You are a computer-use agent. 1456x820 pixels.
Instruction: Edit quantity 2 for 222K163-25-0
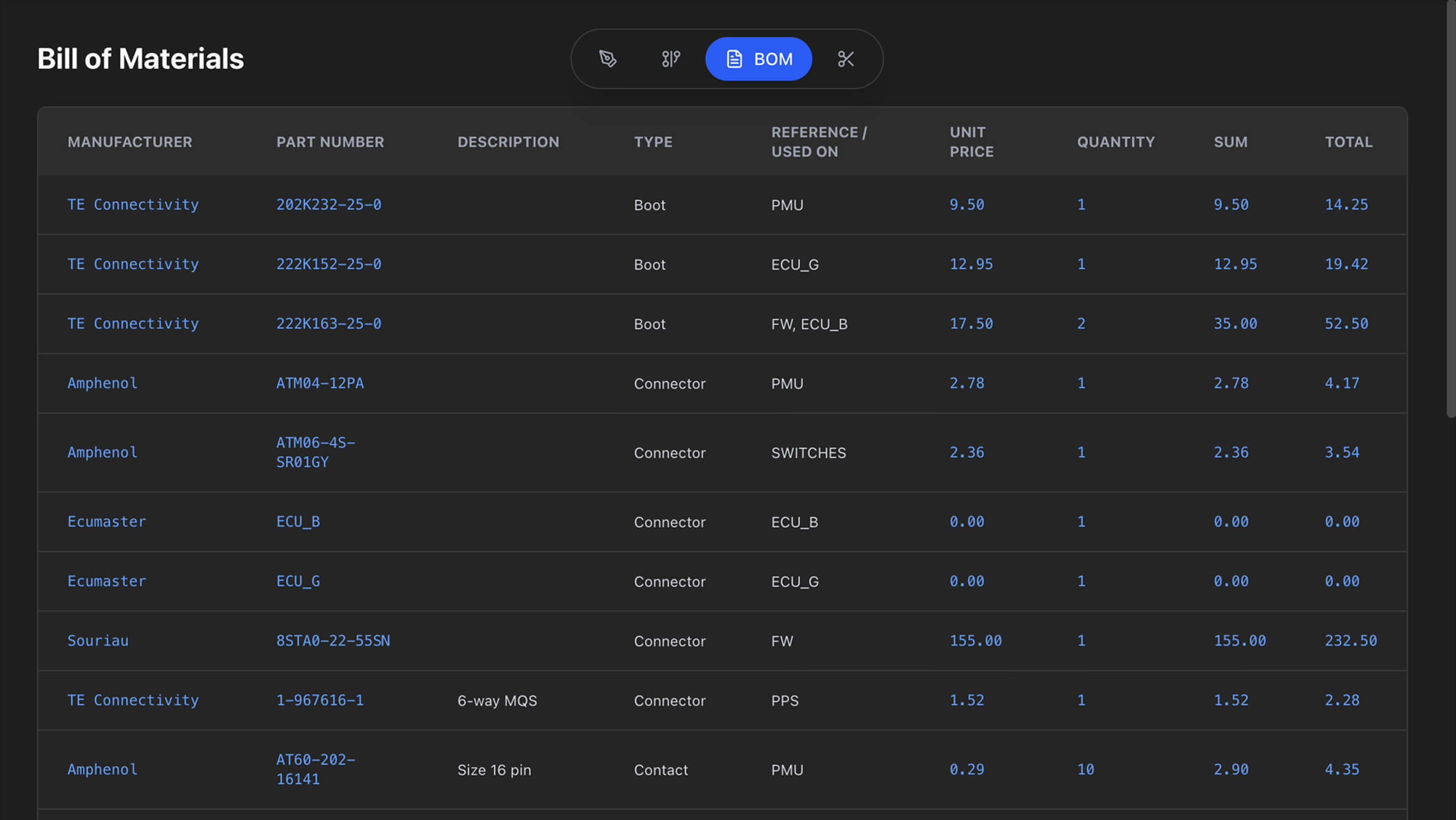tap(1081, 324)
